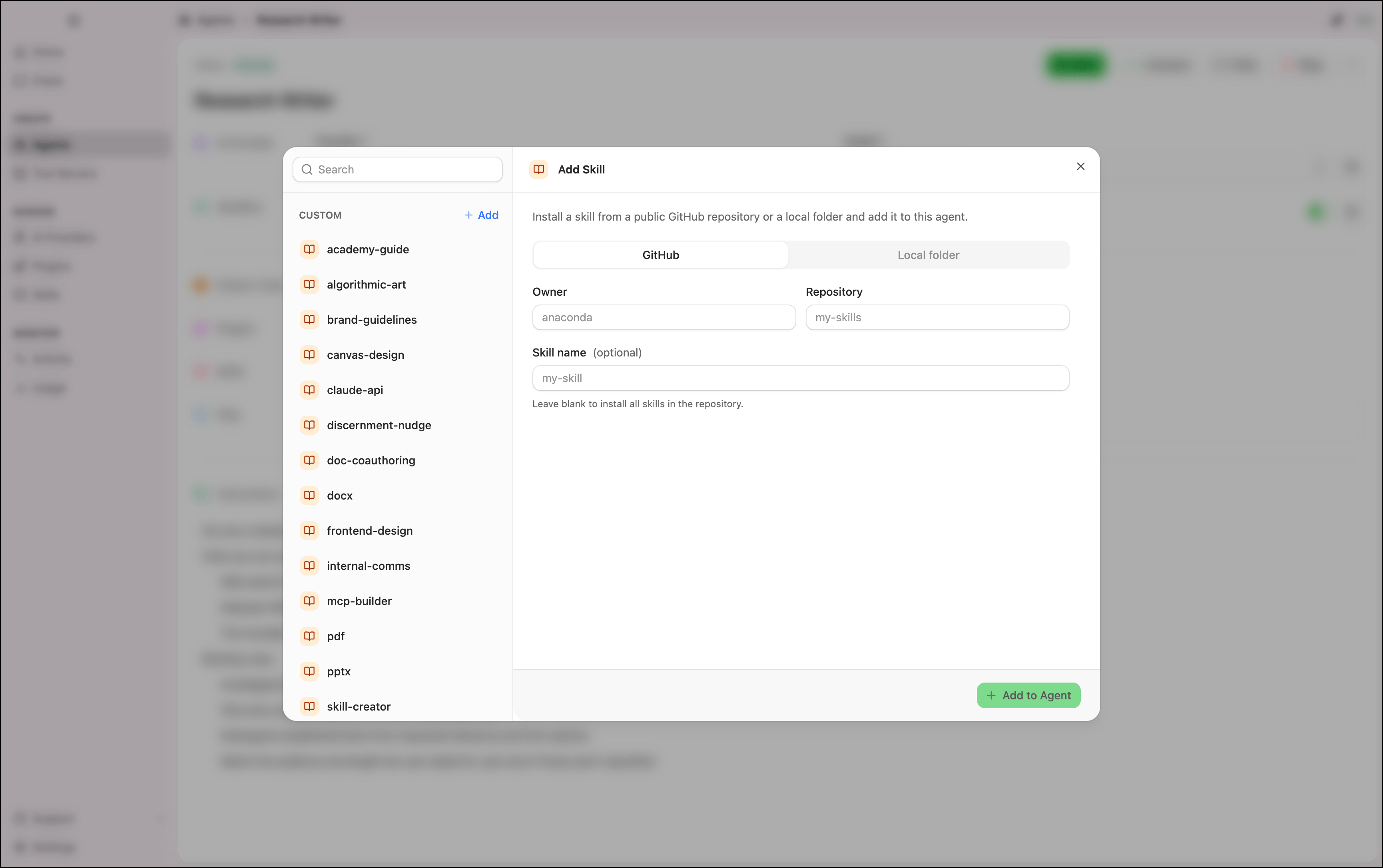Select pptx in the skills list
This screenshot has width=1383, height=868.
397,671
